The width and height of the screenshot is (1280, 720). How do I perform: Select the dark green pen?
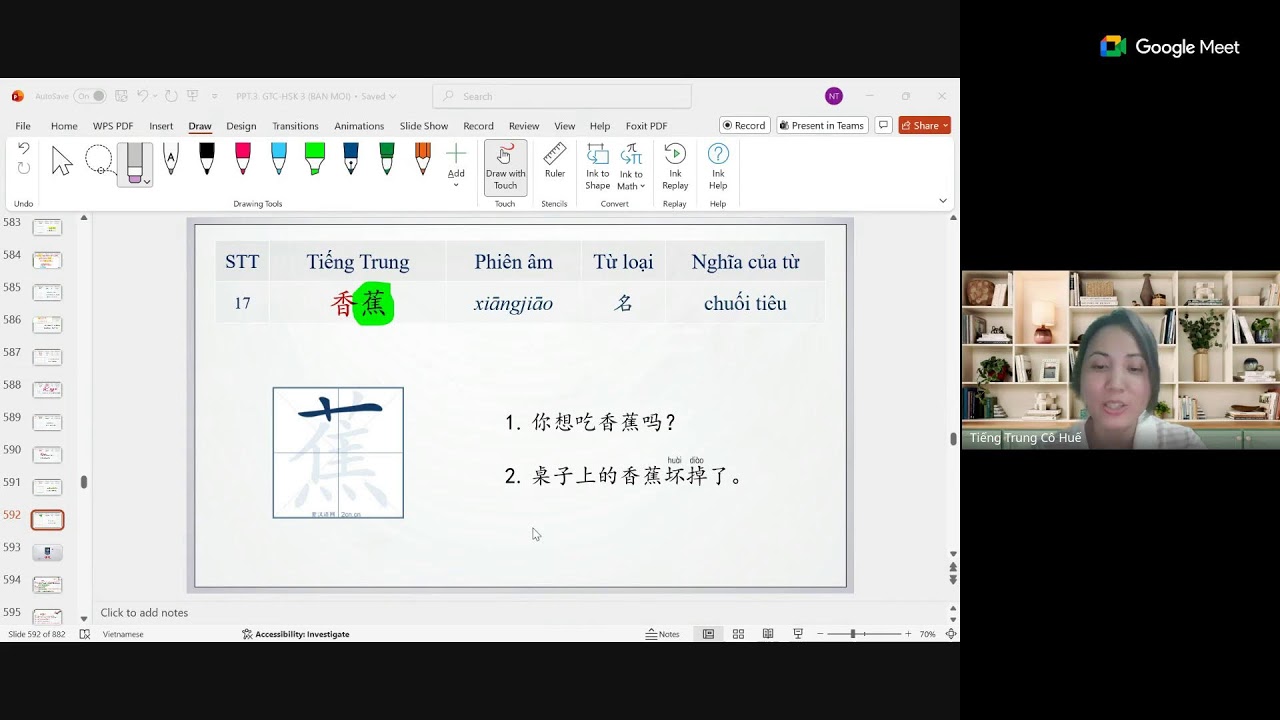click(x=387, y=160)
